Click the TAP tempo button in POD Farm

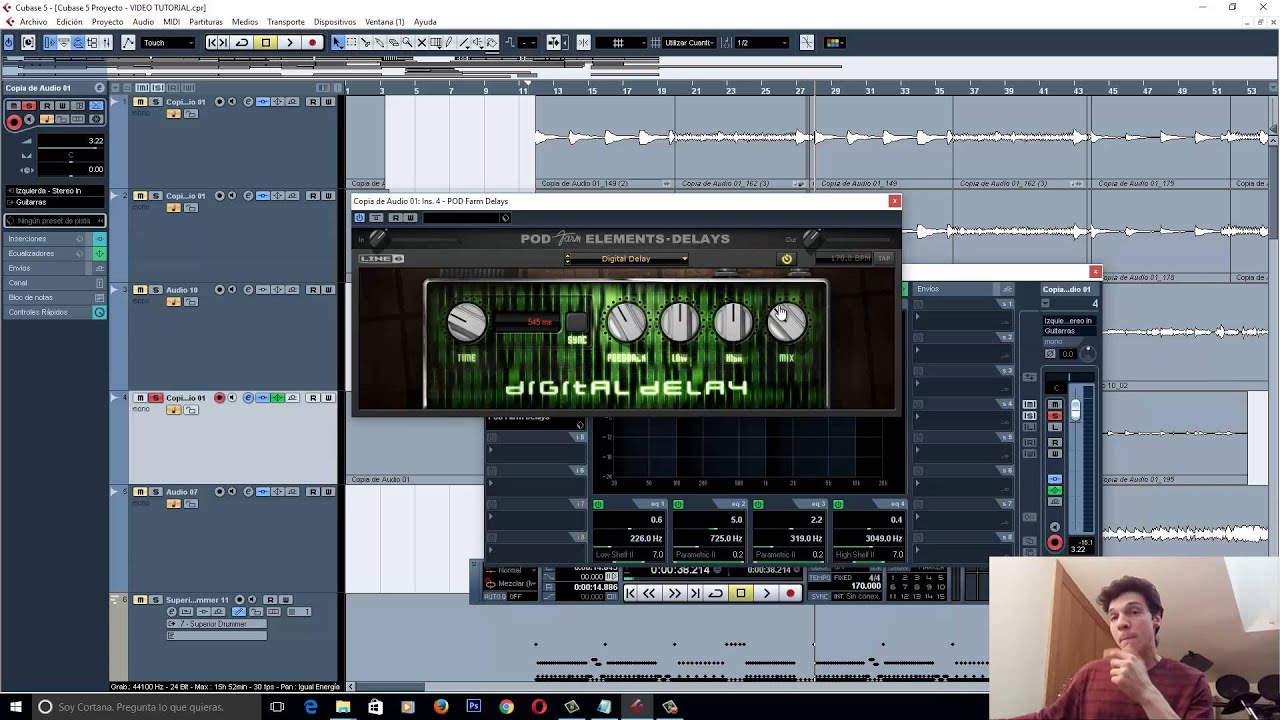(x=884, y=258)
